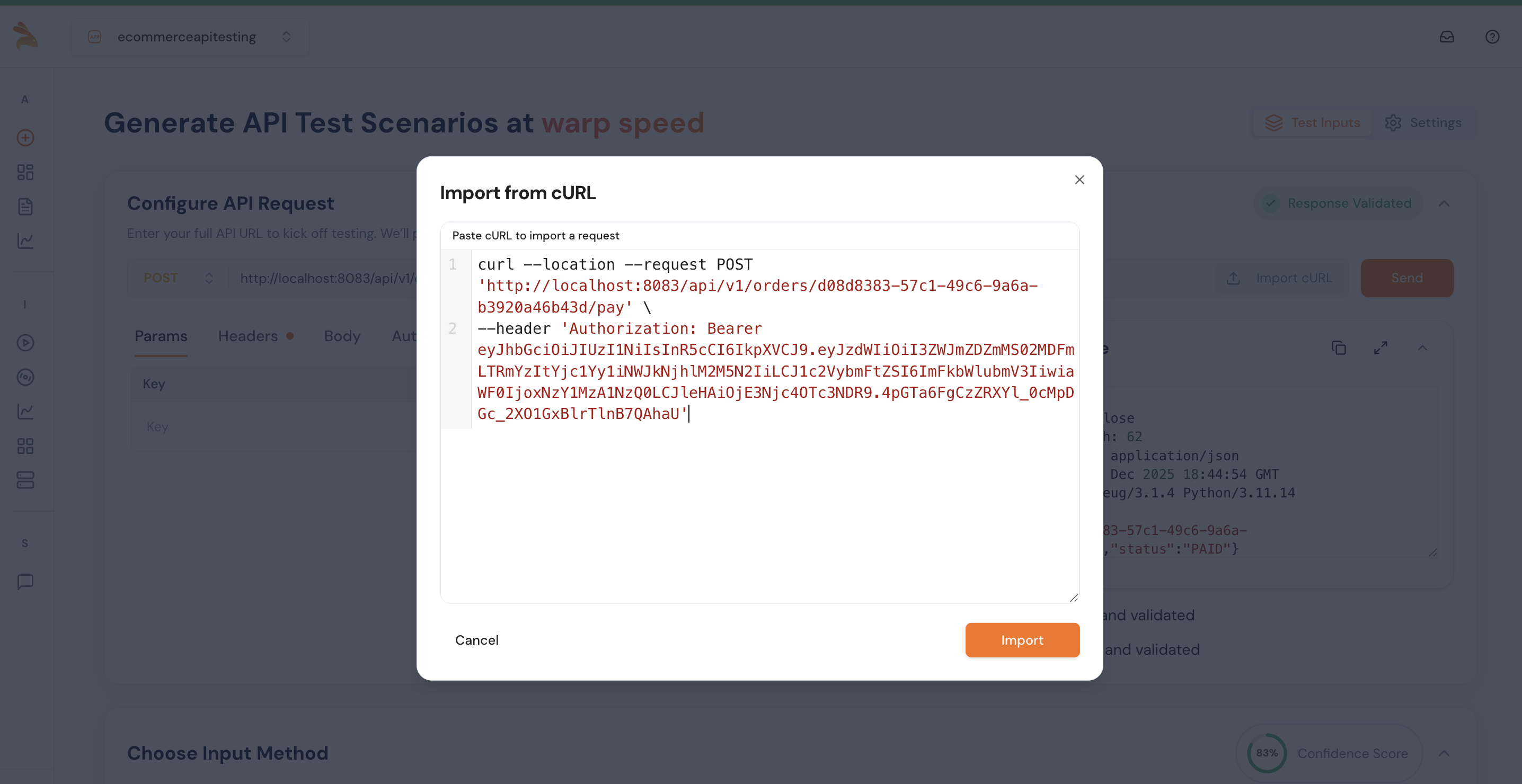This screenshot has width=1522, height=784.
Task: Collapse the Confidence Score panel
Action: tap(1444, 753)
